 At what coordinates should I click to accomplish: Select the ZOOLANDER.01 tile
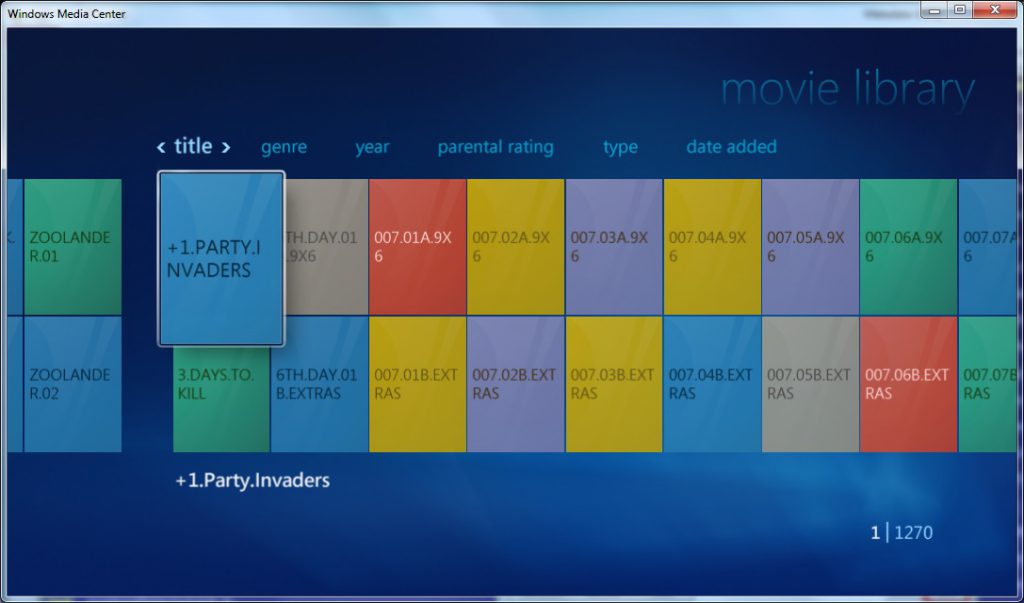(72, 247)
